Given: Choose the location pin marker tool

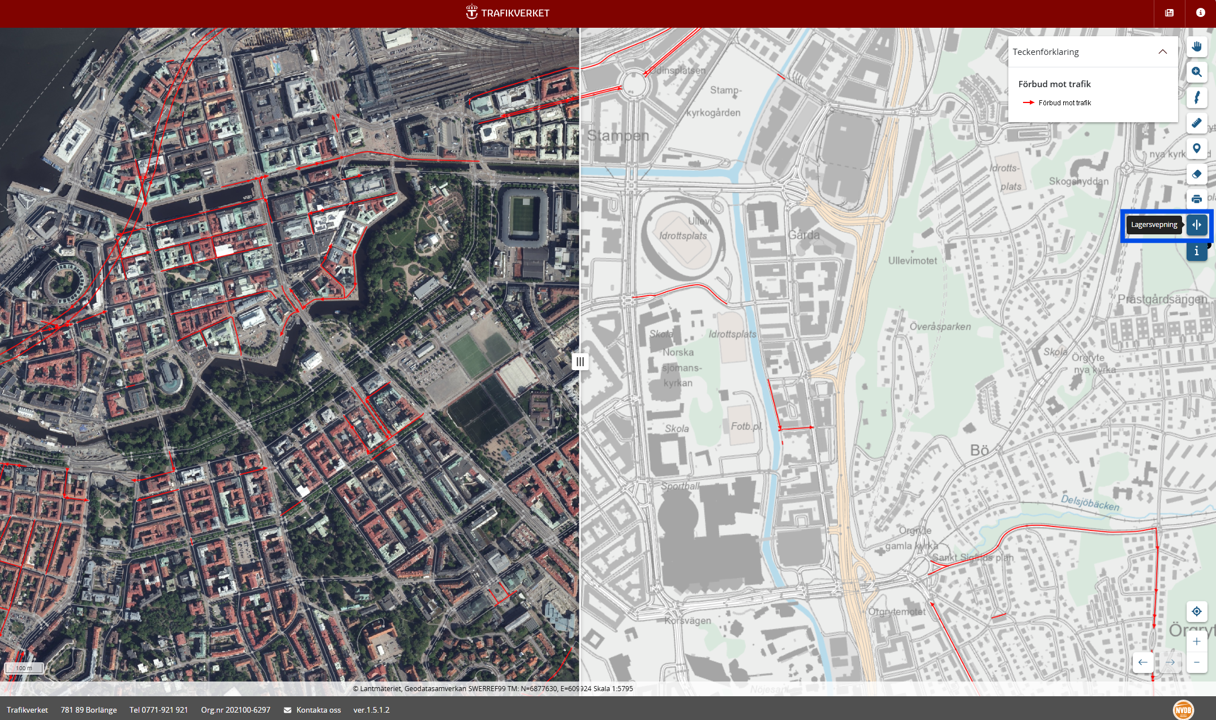Looking at the screenshot, I should [x=1196, y=149].
